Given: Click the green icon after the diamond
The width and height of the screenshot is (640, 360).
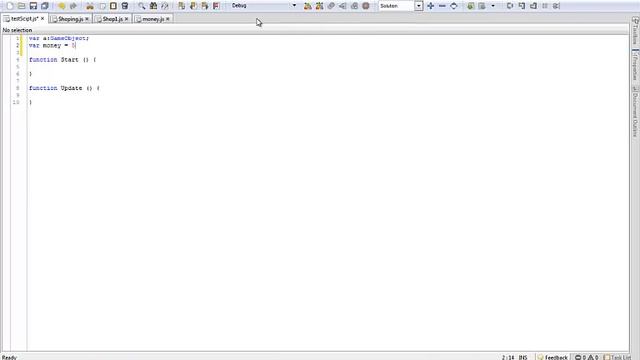Looking at the screenshot, I should click(471, 6).
